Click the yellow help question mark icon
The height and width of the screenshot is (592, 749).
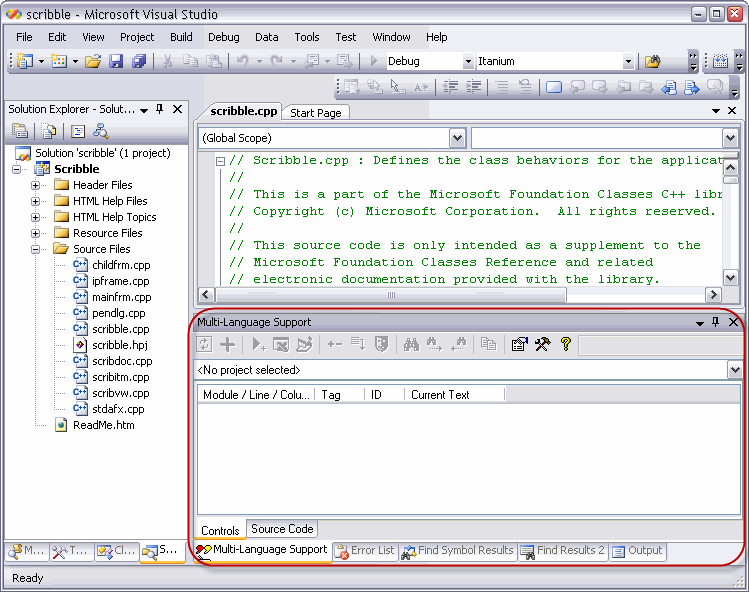(x=566, y=344)
